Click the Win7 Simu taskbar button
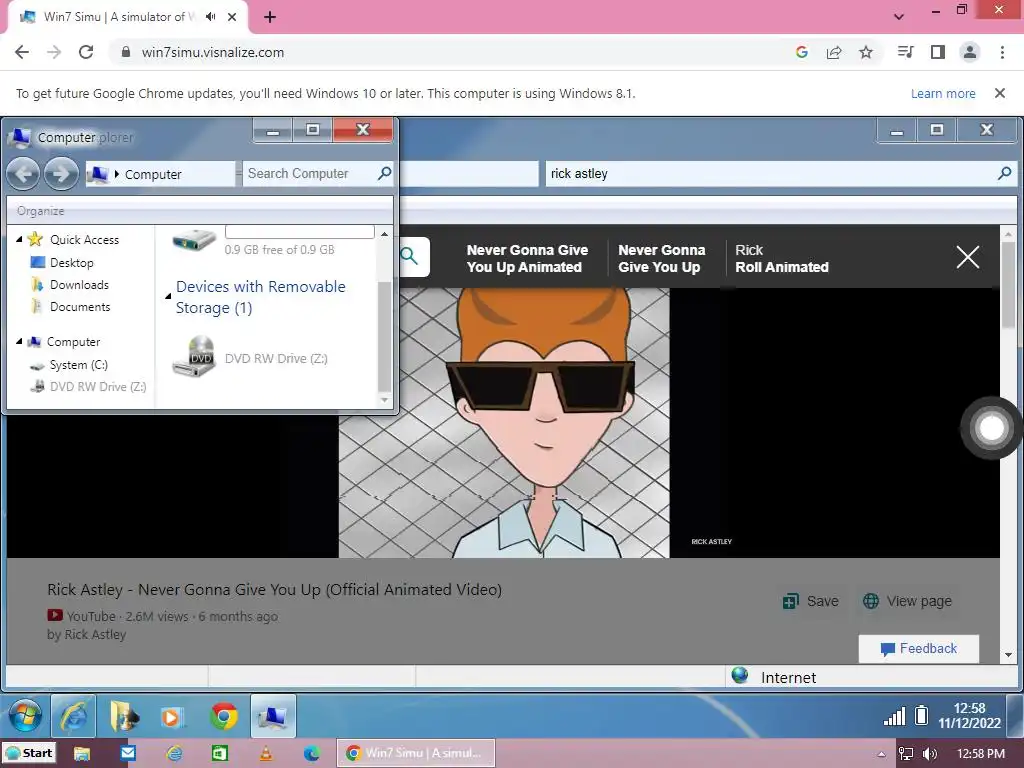The height and width of the screenshot is (768, 1024). point(416,753)
